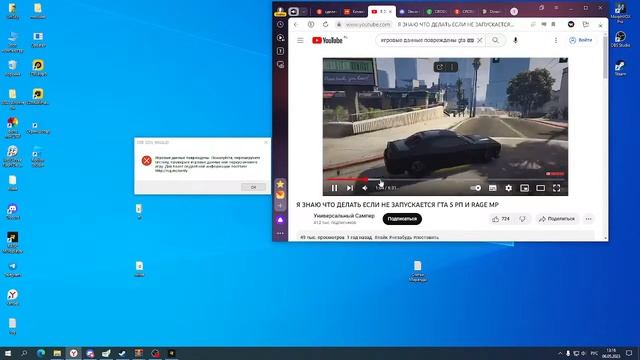Subscribe with the Подписаться button
640x360 pixels.
(x=402, y=219)
